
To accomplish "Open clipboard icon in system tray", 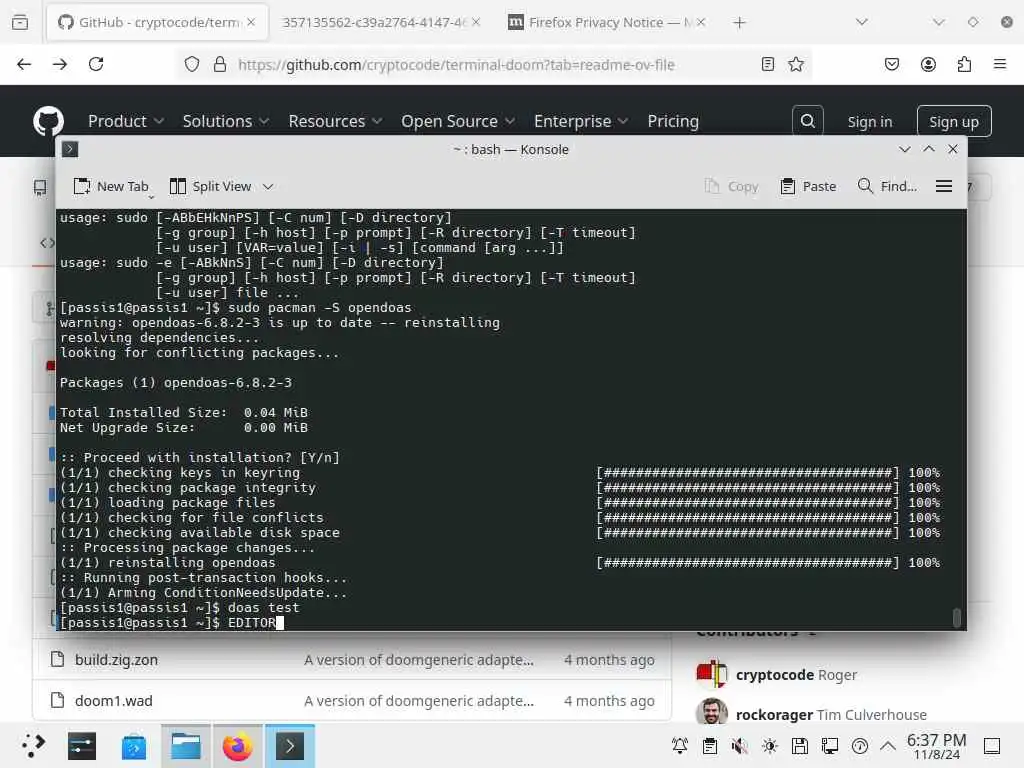I will [710, 746].
